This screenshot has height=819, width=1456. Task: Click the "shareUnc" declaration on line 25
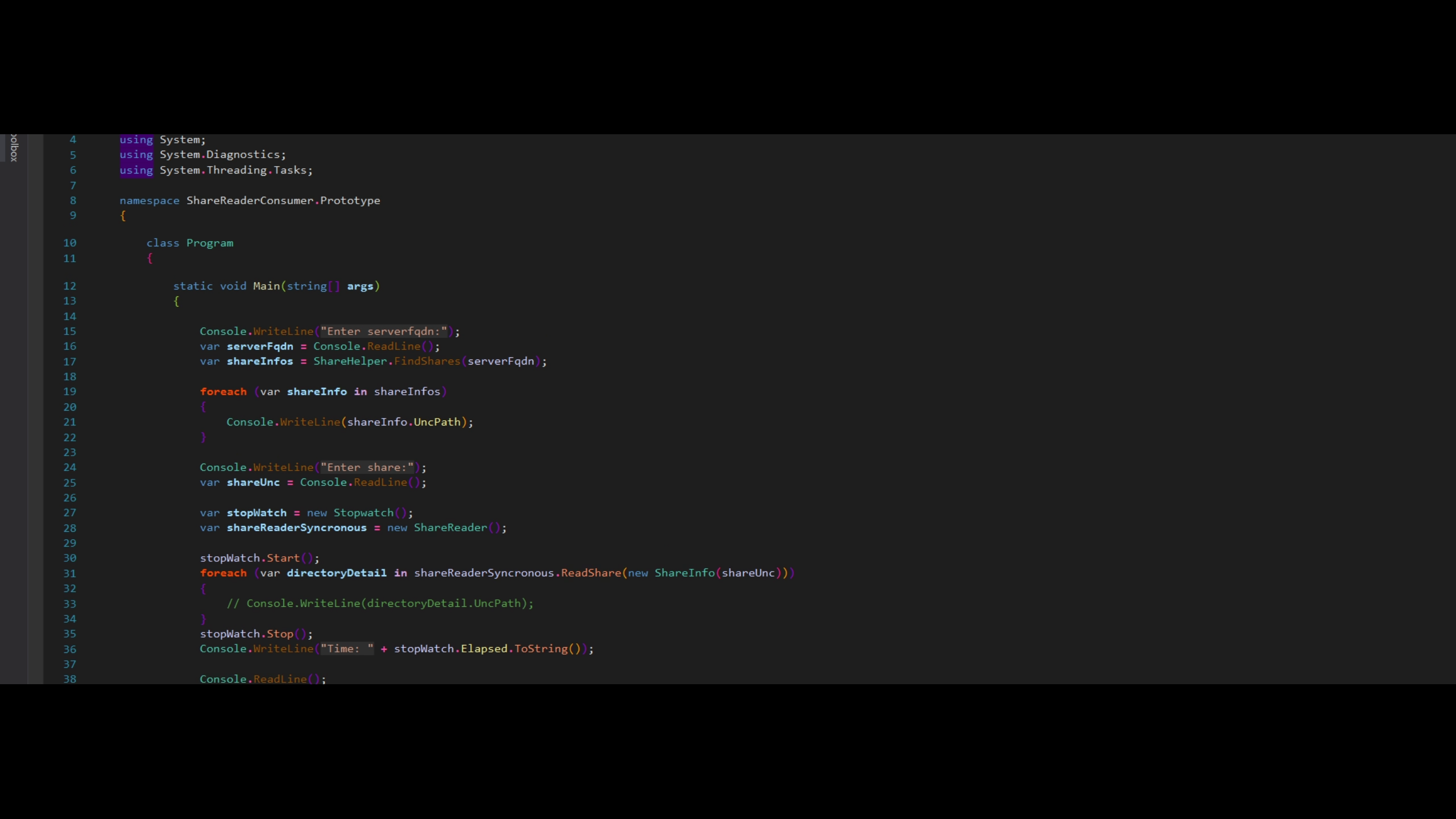click(253, 482)
